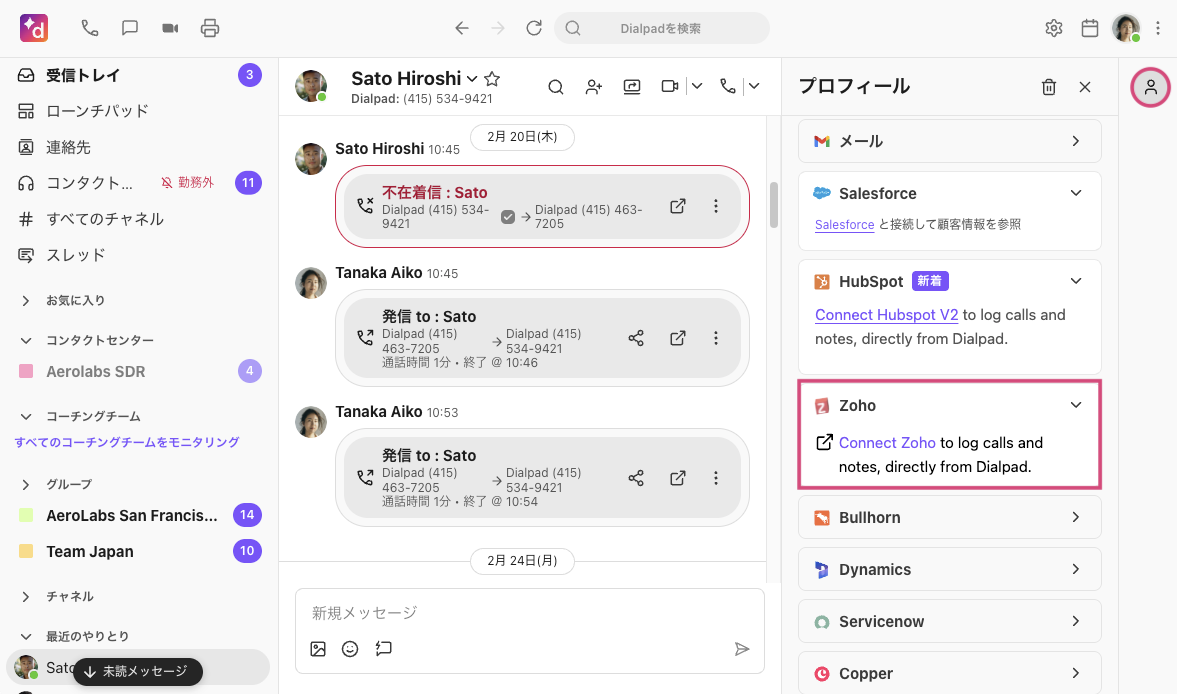Open more options for the 10:46 call

pos(716,338)
